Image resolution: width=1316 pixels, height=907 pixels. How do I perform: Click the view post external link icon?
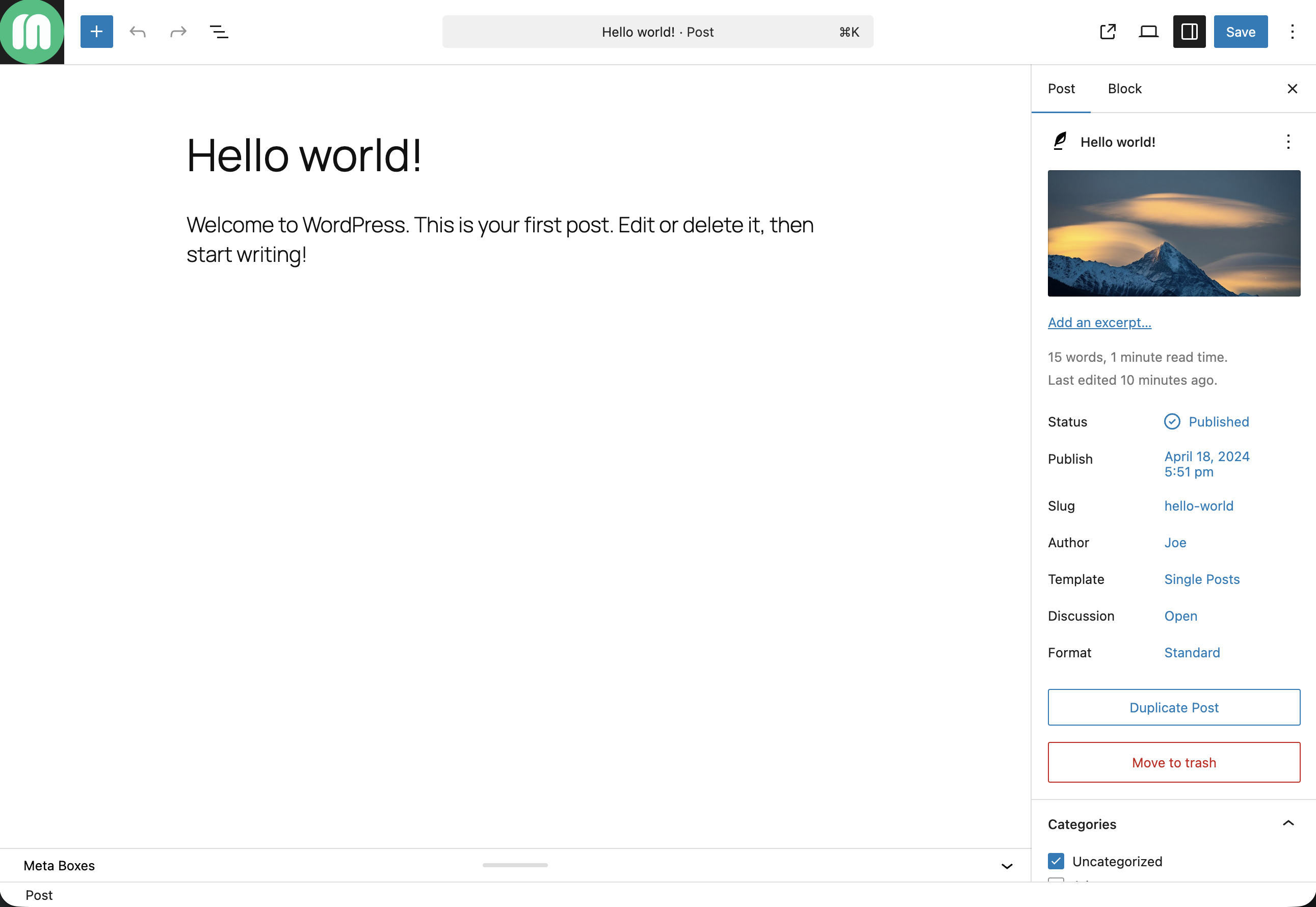(1108, 32)
